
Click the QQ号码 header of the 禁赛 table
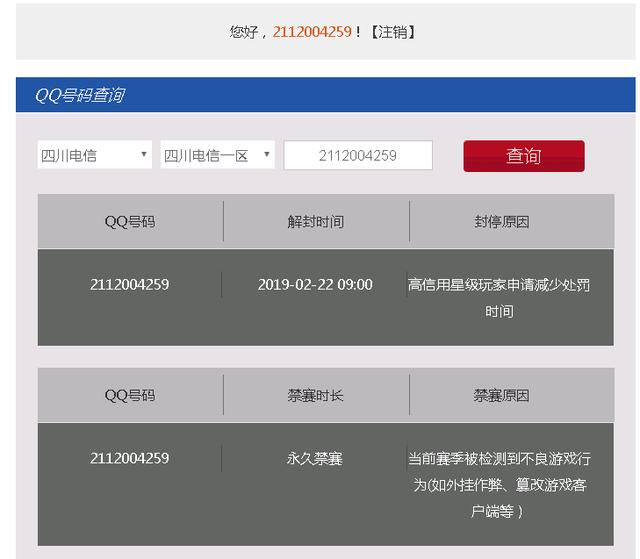pyautogui.click(x=130, y=395)
